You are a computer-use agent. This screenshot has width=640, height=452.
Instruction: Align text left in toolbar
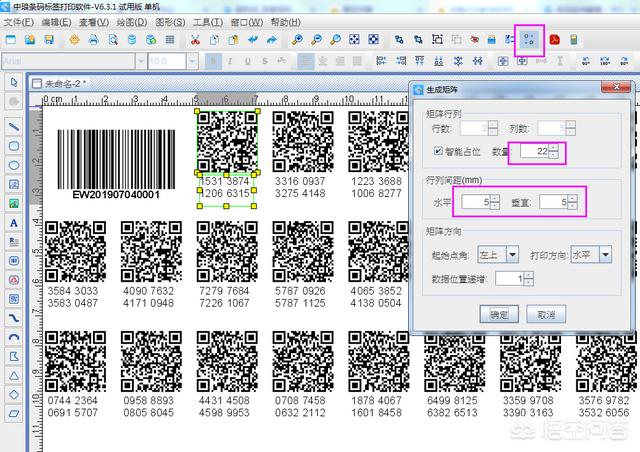304,62
